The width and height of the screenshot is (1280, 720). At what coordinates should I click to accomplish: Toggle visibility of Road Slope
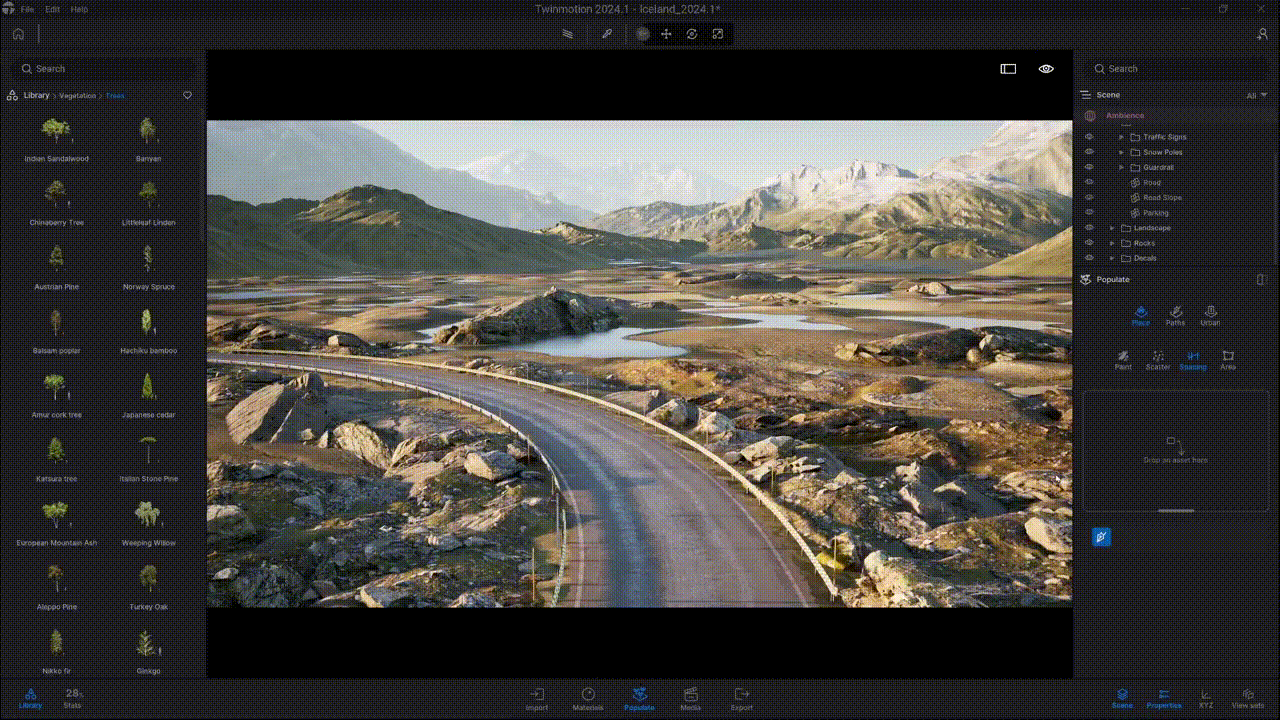point(1089,197)
